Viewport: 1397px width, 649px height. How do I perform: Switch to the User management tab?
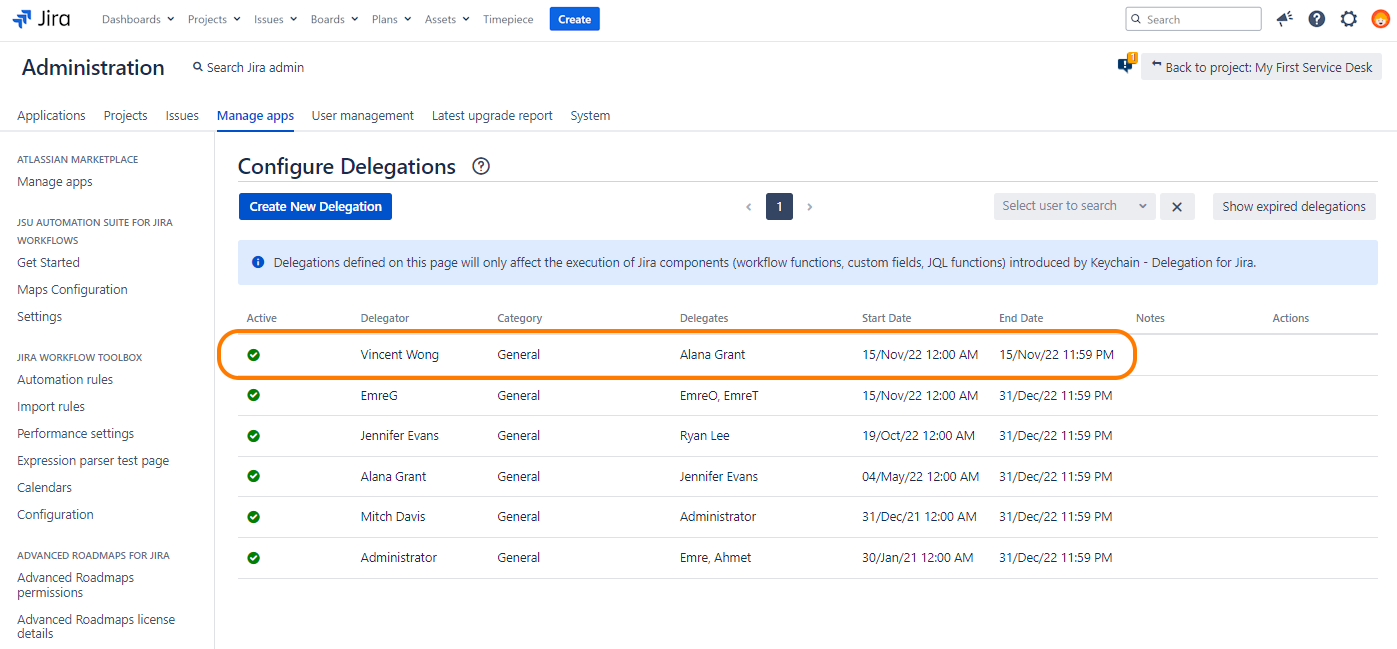[x=362, y=116]
